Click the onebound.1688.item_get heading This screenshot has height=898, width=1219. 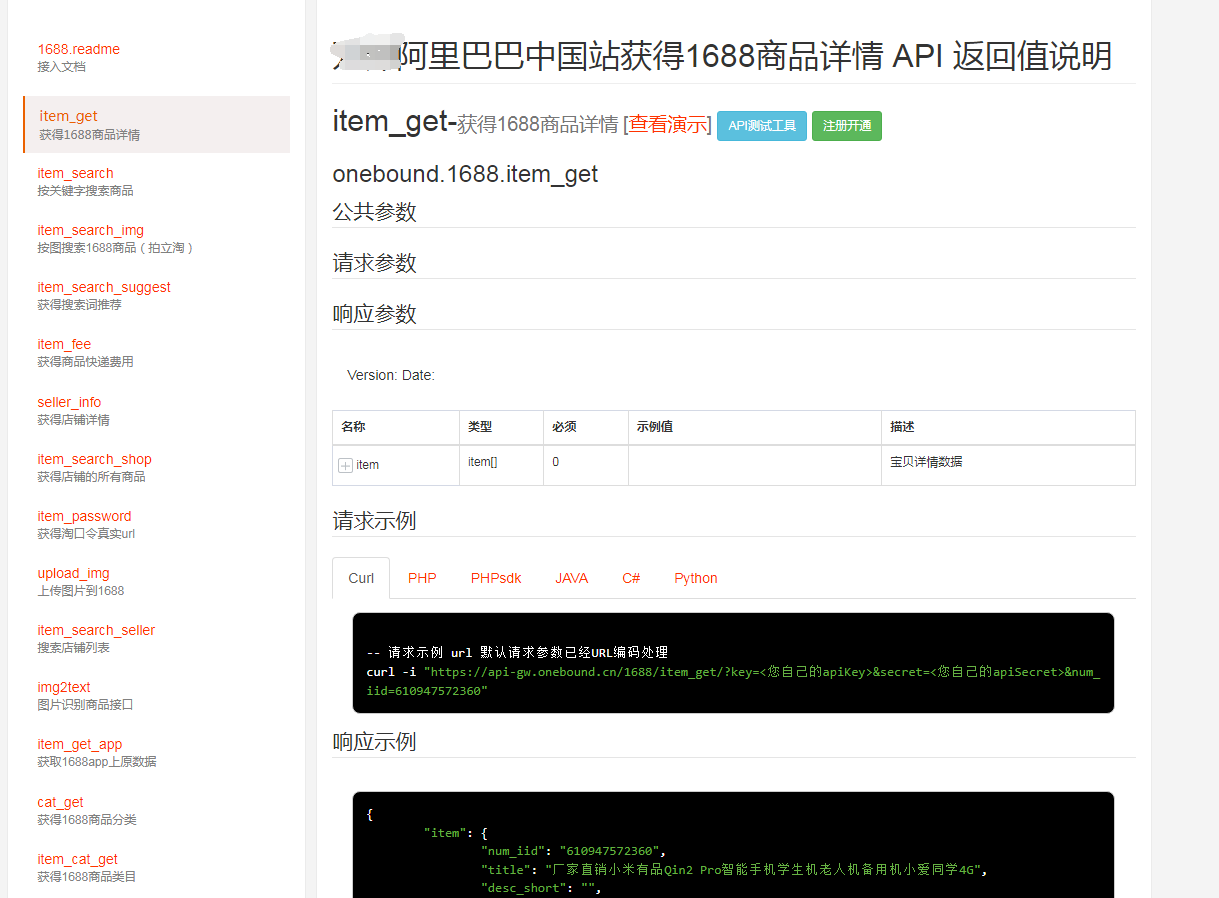pyautogui.click(x=465, y=174)
